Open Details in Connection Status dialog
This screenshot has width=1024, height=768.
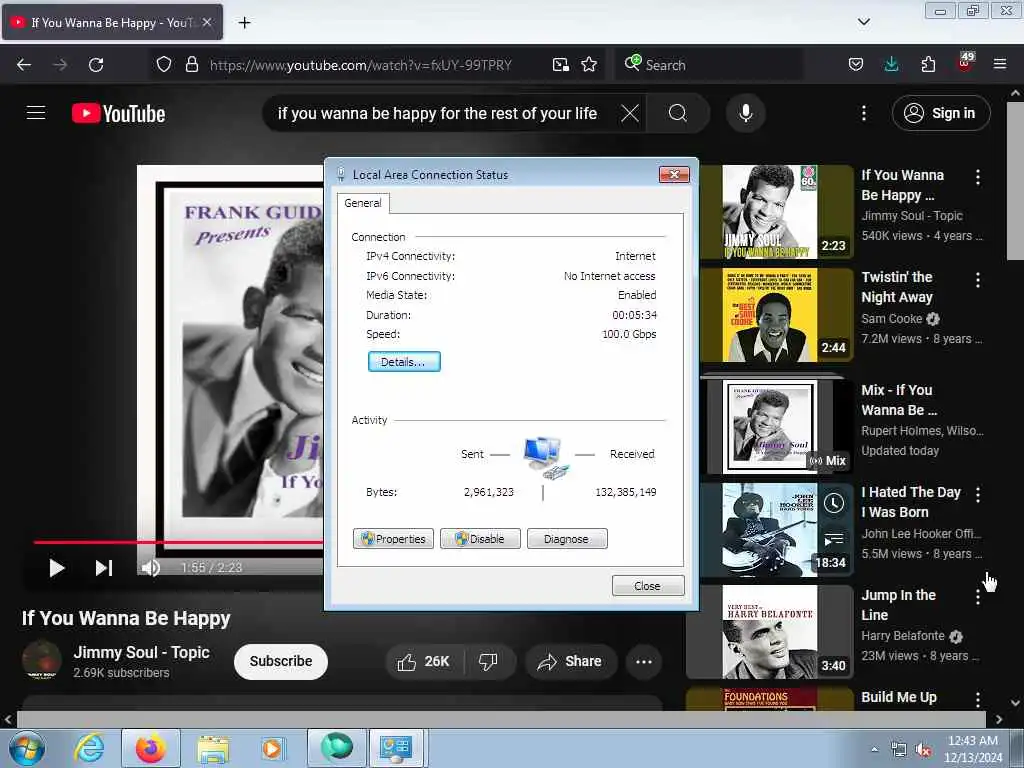404,362
